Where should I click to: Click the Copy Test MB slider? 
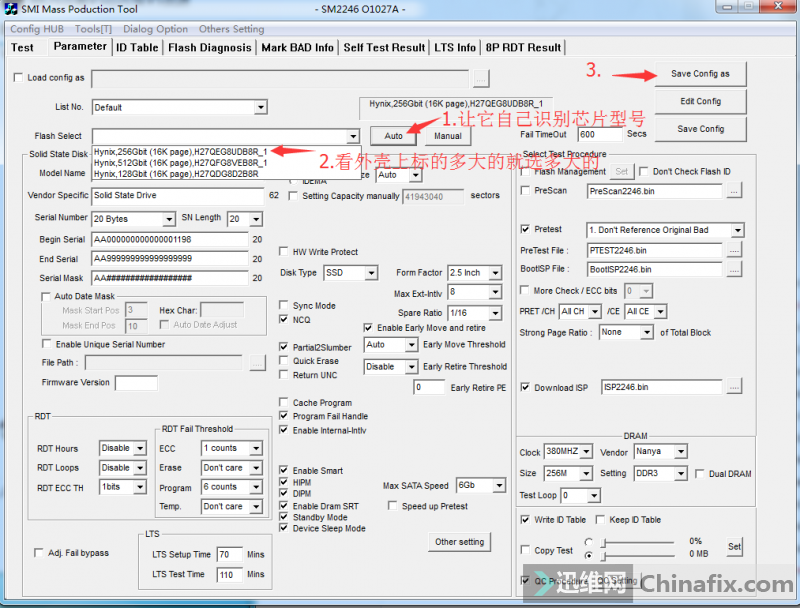(x=639, y=555)
